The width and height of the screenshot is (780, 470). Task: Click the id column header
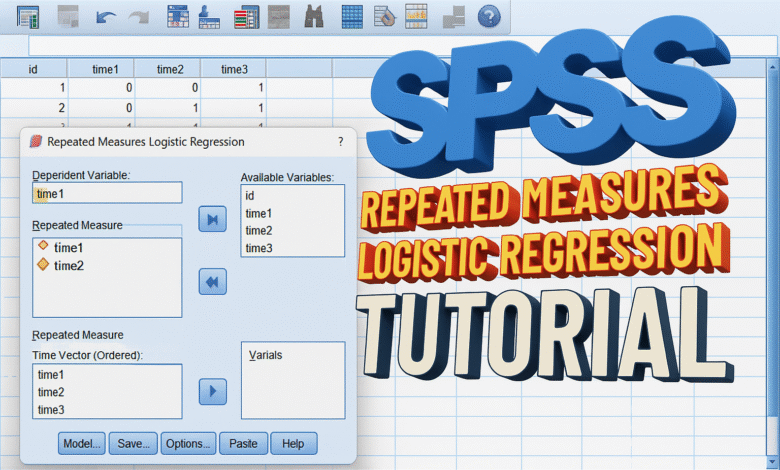[x=33, y=69]
